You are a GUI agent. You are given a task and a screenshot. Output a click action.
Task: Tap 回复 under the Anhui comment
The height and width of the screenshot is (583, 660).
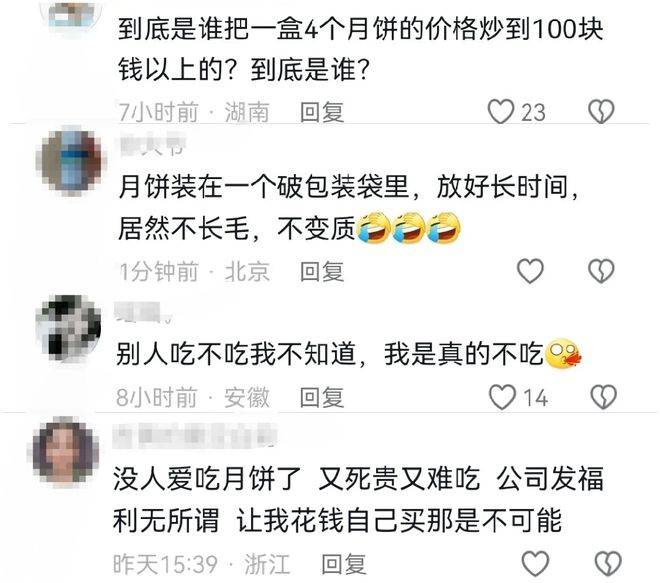tap(322, 397)
